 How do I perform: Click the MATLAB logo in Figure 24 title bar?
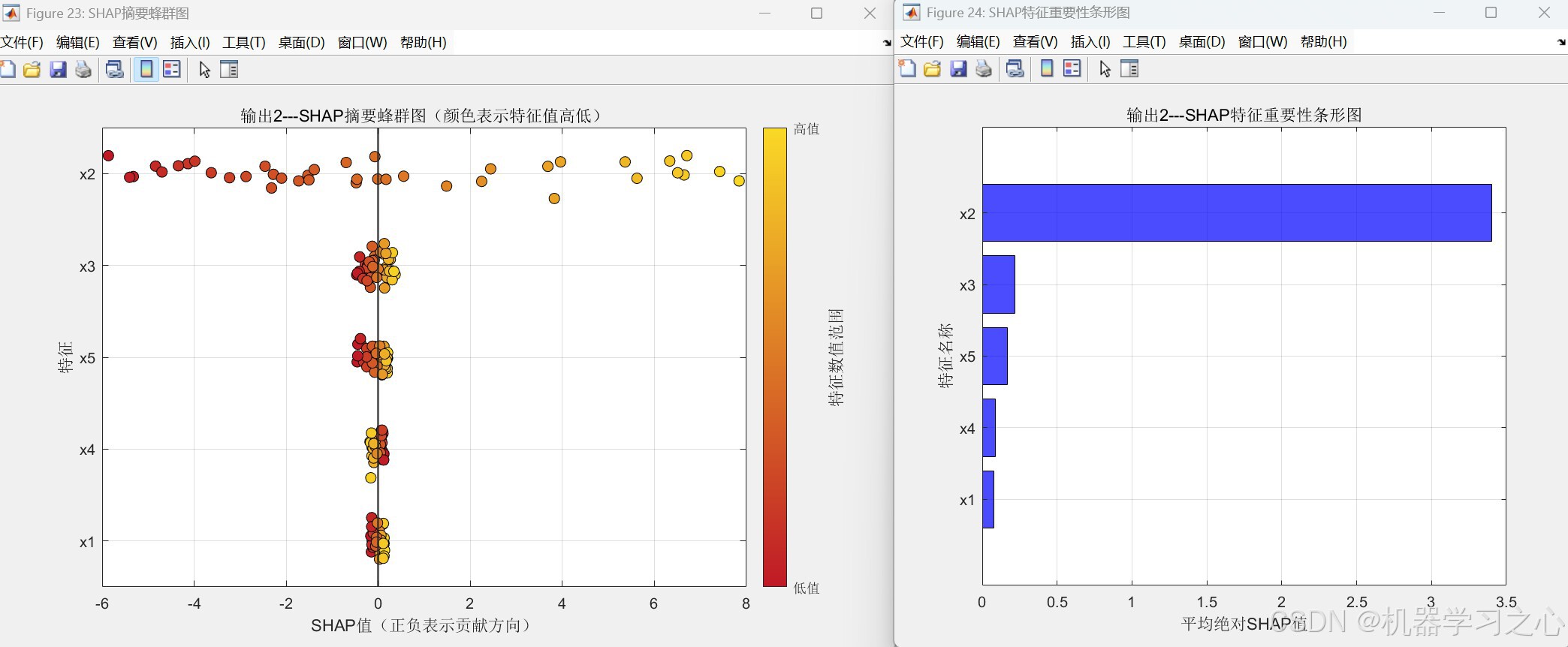click(x=912, y=13)
